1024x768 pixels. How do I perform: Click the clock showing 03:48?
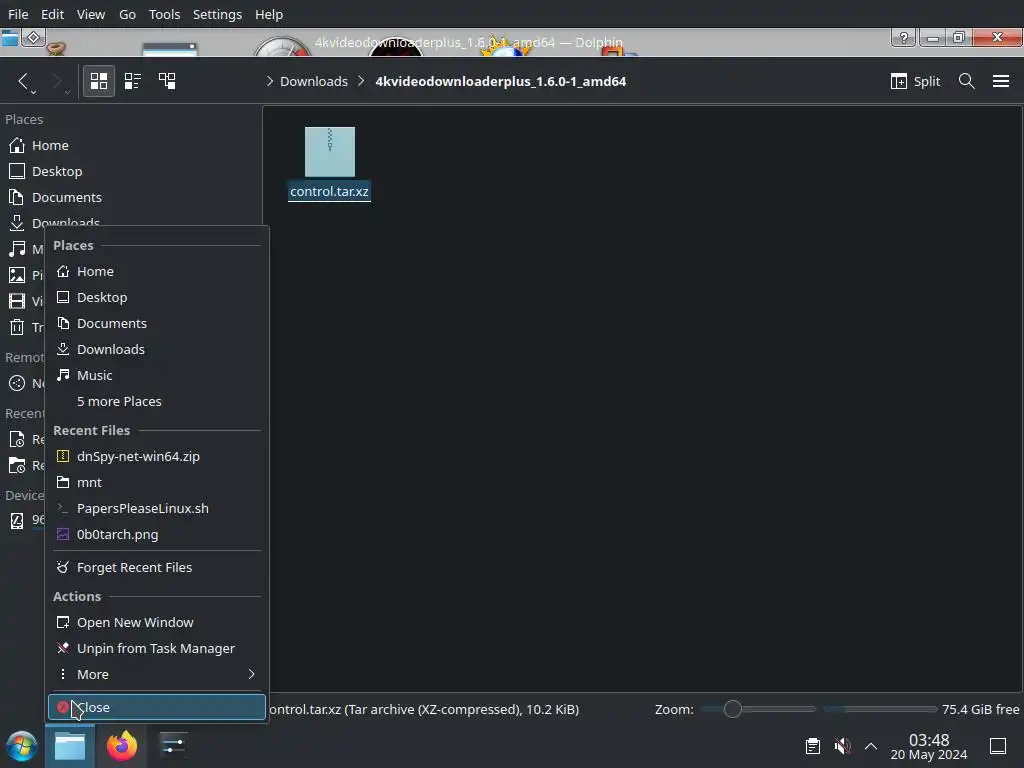929,746
